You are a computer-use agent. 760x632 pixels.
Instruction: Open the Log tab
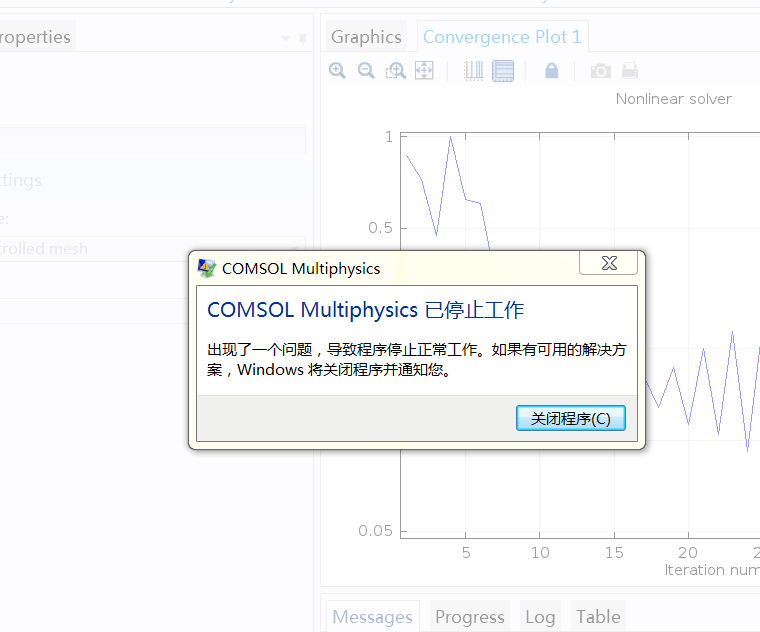(x=540, y=616)
